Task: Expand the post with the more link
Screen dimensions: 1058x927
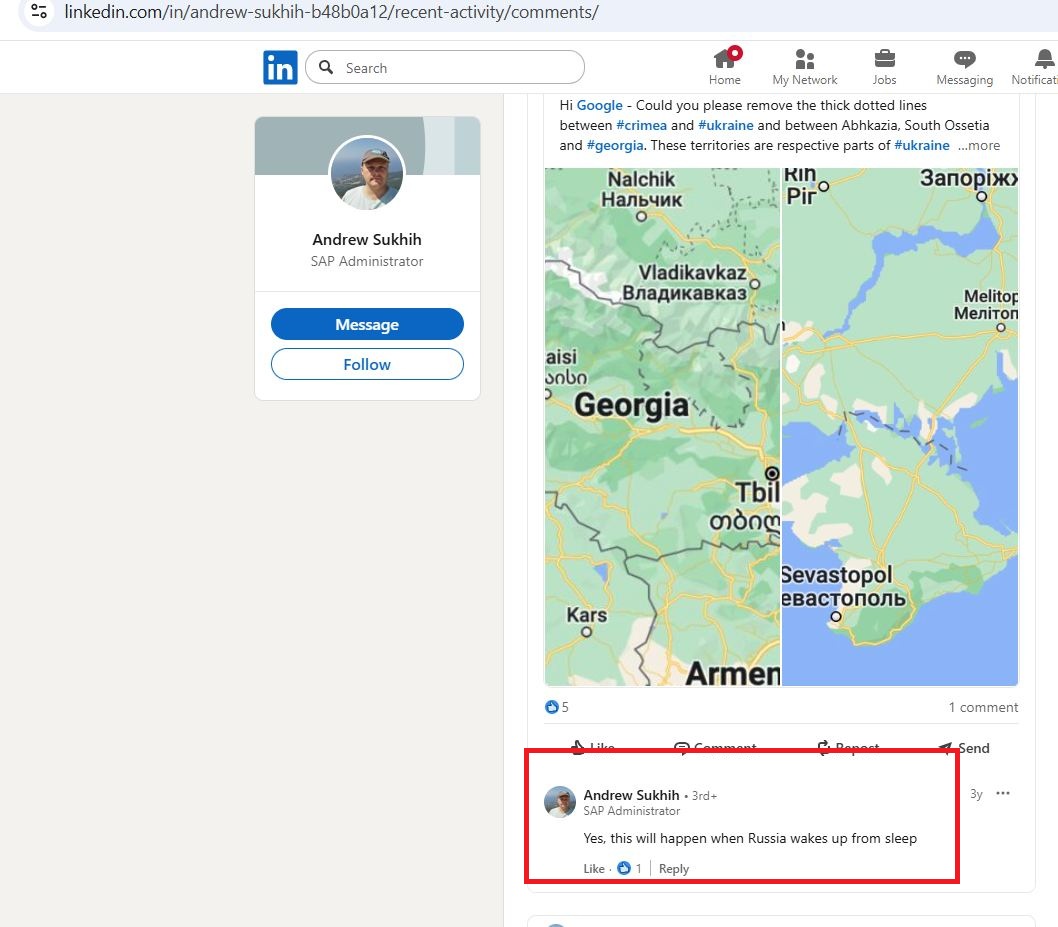Action: click(979, 145)
